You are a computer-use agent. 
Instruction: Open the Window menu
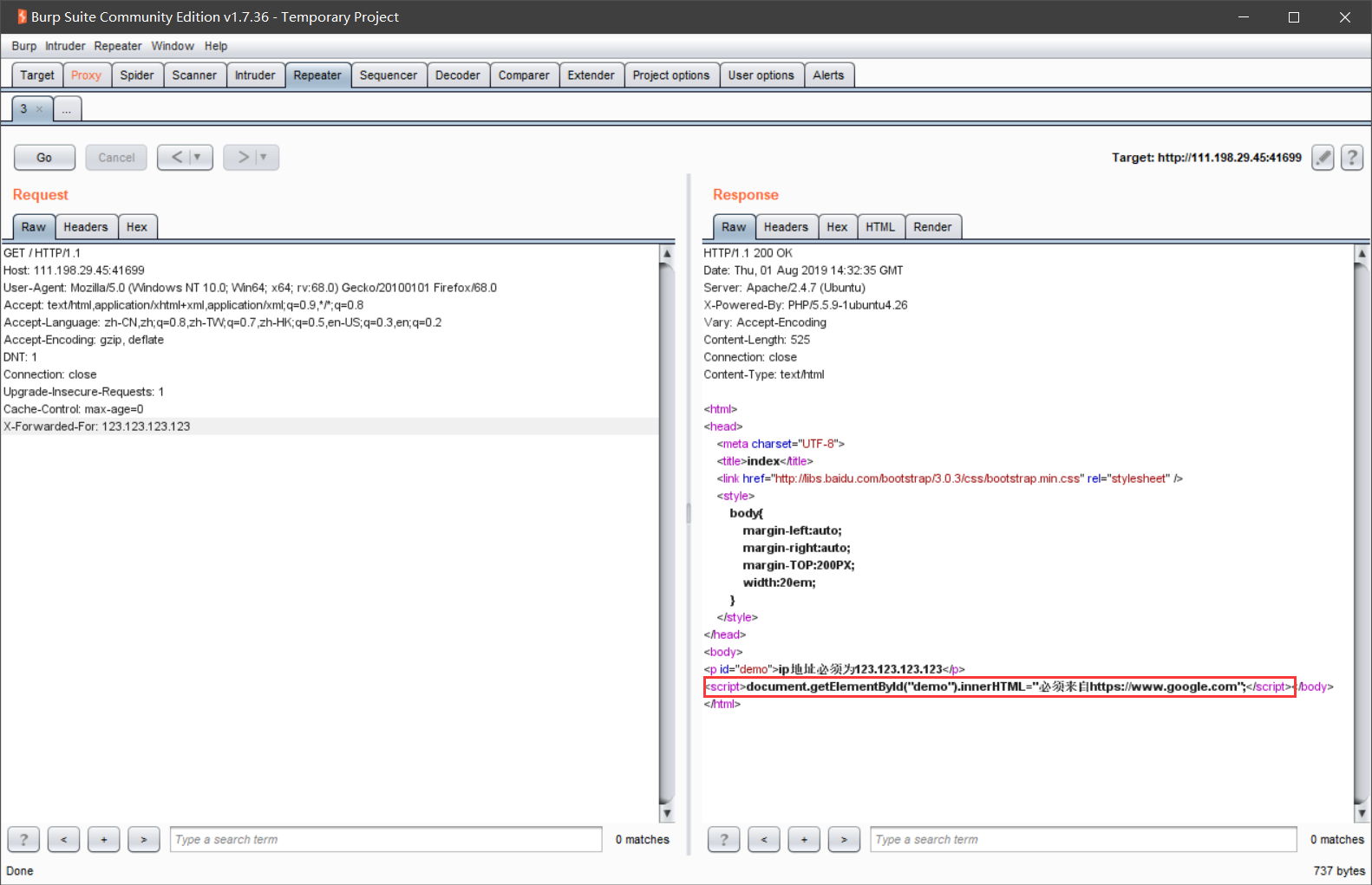point(173,46)
